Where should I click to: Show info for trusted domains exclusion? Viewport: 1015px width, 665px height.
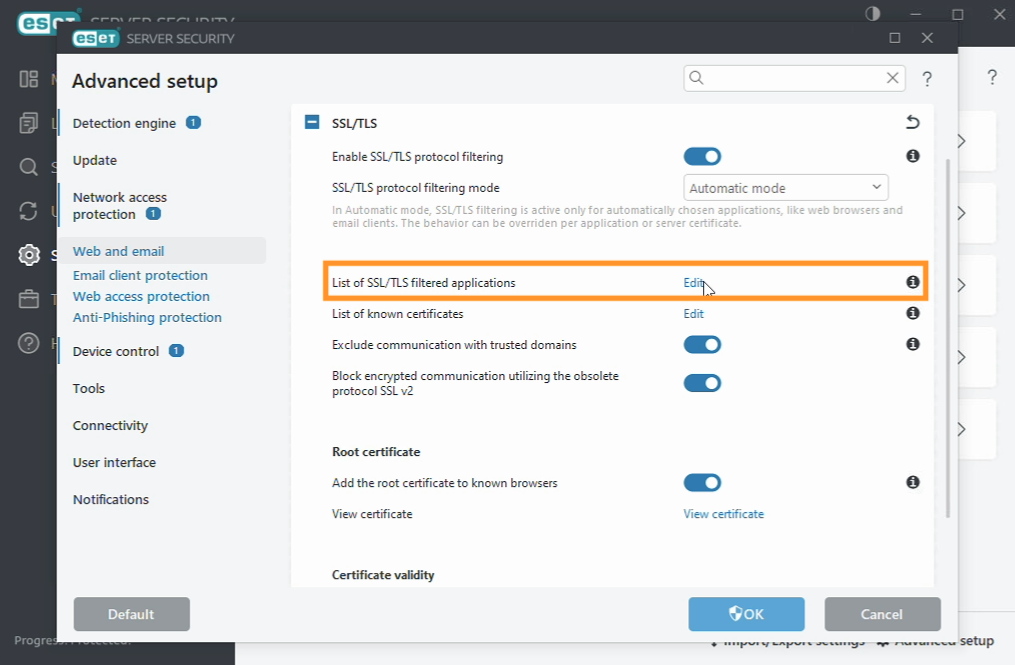(913, 344)
